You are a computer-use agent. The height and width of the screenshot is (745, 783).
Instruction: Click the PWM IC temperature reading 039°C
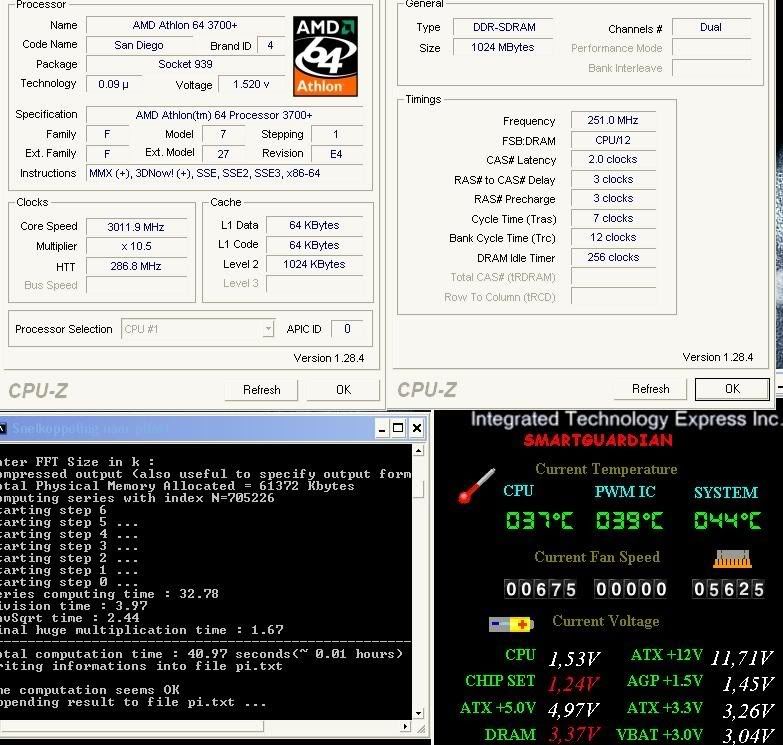pos(629,521)
